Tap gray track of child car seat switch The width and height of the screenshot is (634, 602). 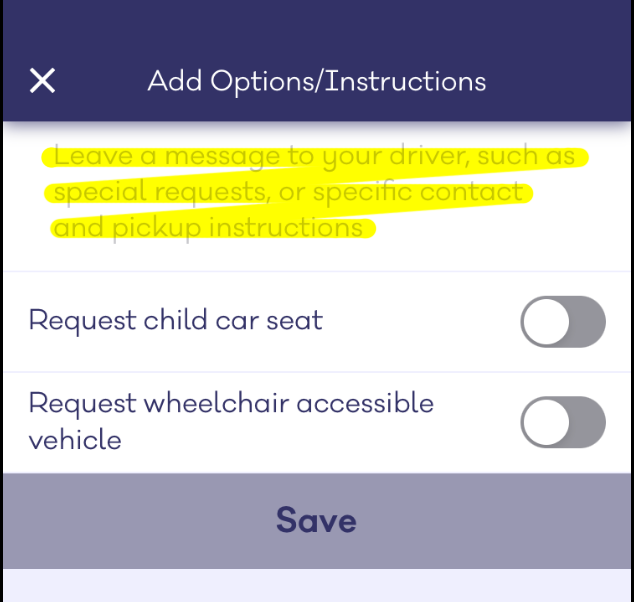(588, 322)
